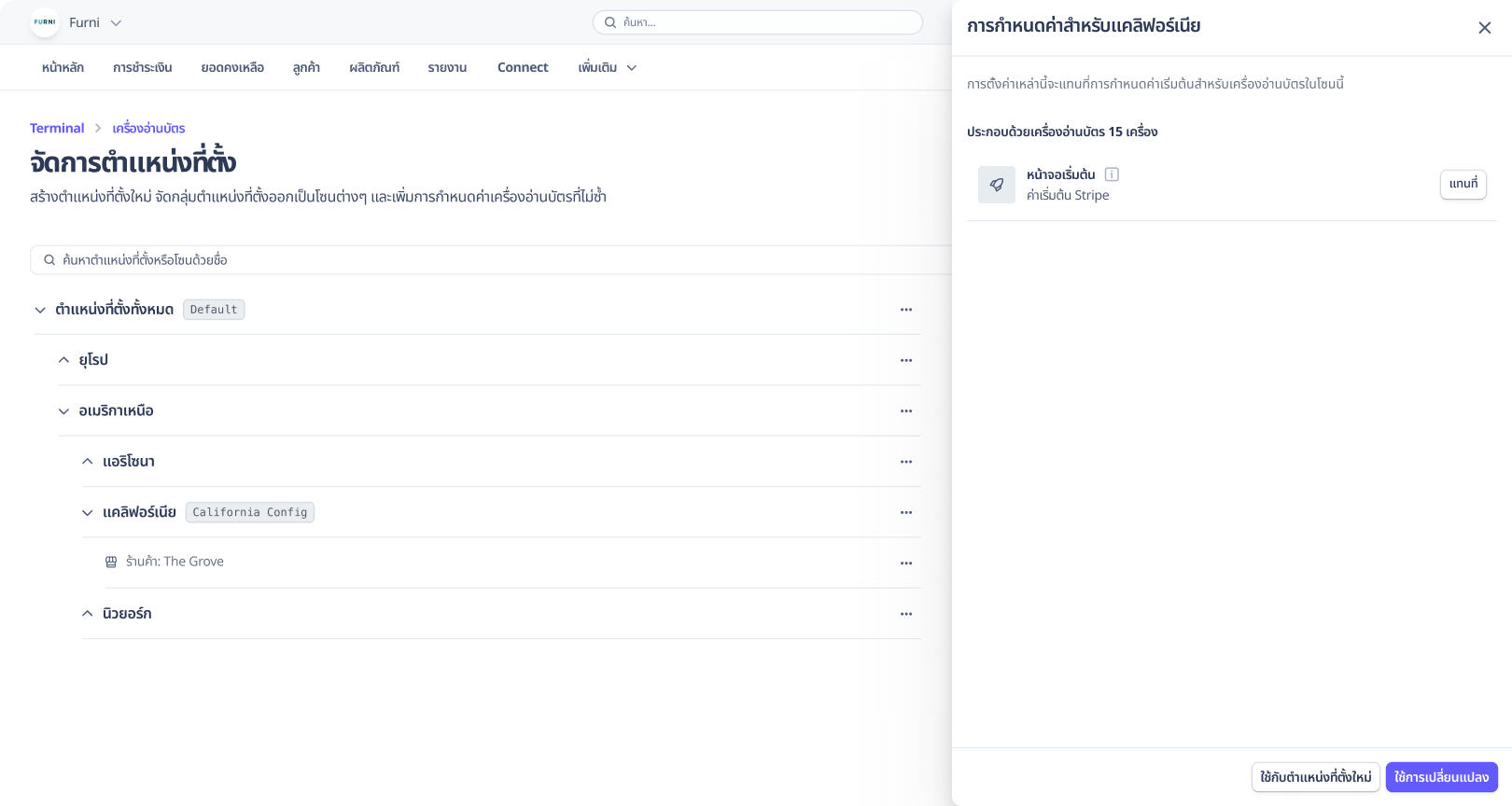The image size is (1512, 806).
Task: Select the แคลิฟอร์เนีย zone label
Action: click(139, 512)
